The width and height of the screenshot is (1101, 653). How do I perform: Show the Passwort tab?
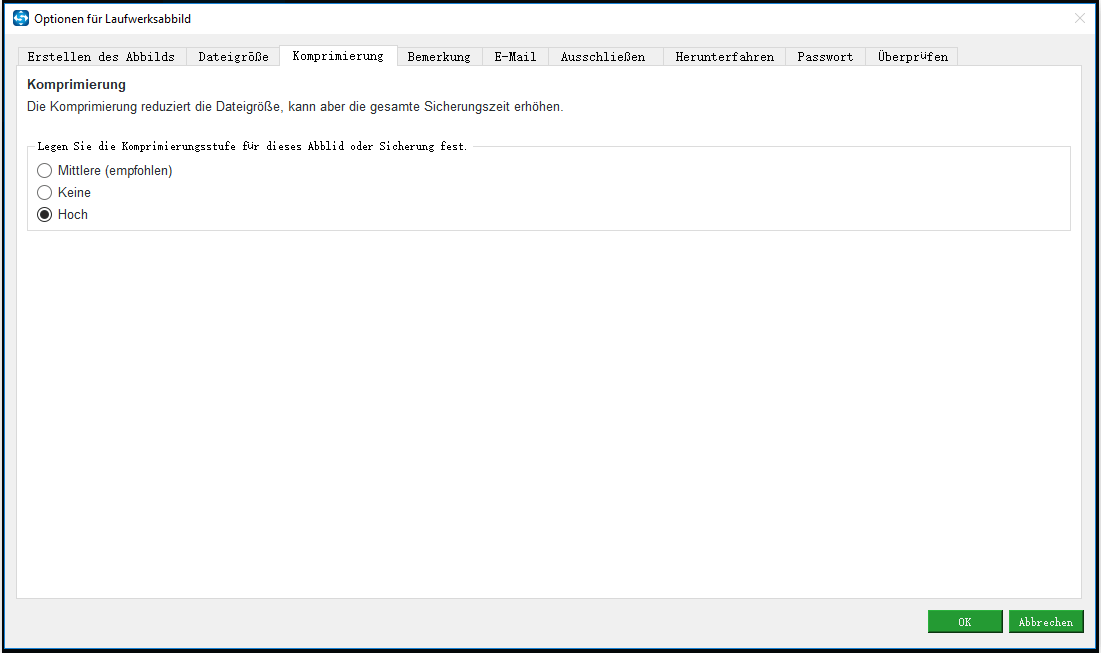[825, 57]
